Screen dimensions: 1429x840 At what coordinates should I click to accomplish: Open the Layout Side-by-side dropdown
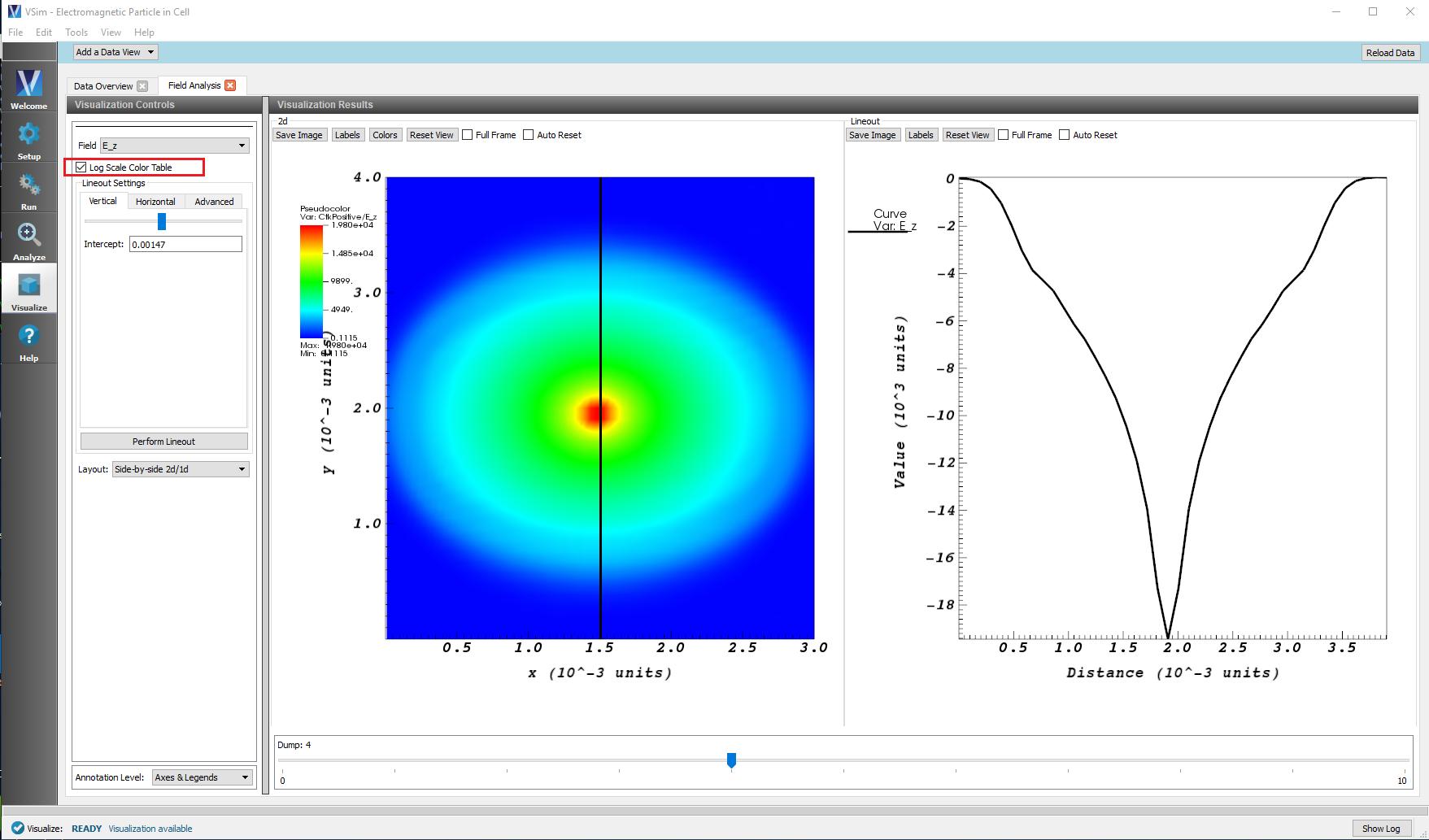pos(181,469)
